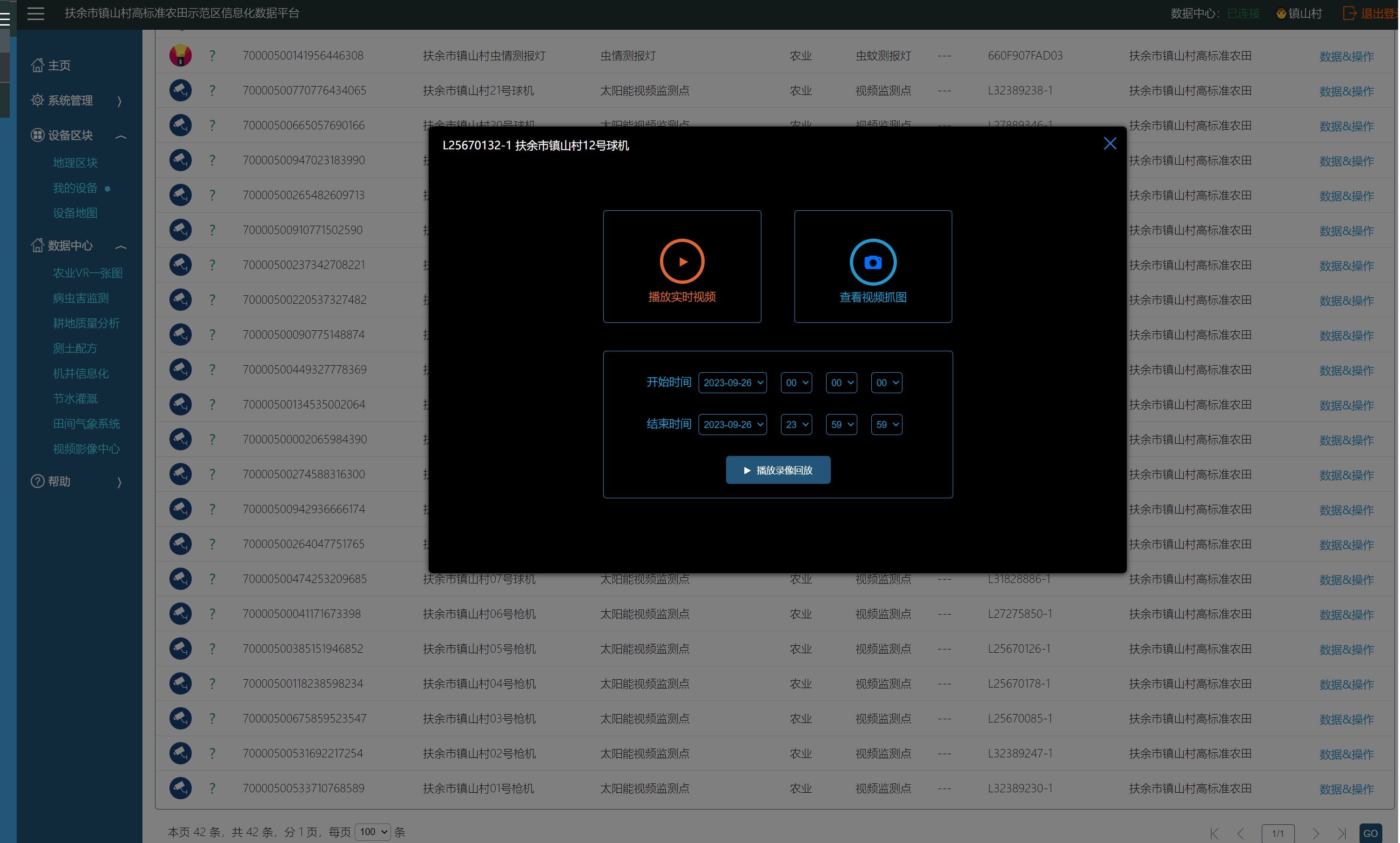Open the 开始时间 hour dropdown

coord(797,383)
